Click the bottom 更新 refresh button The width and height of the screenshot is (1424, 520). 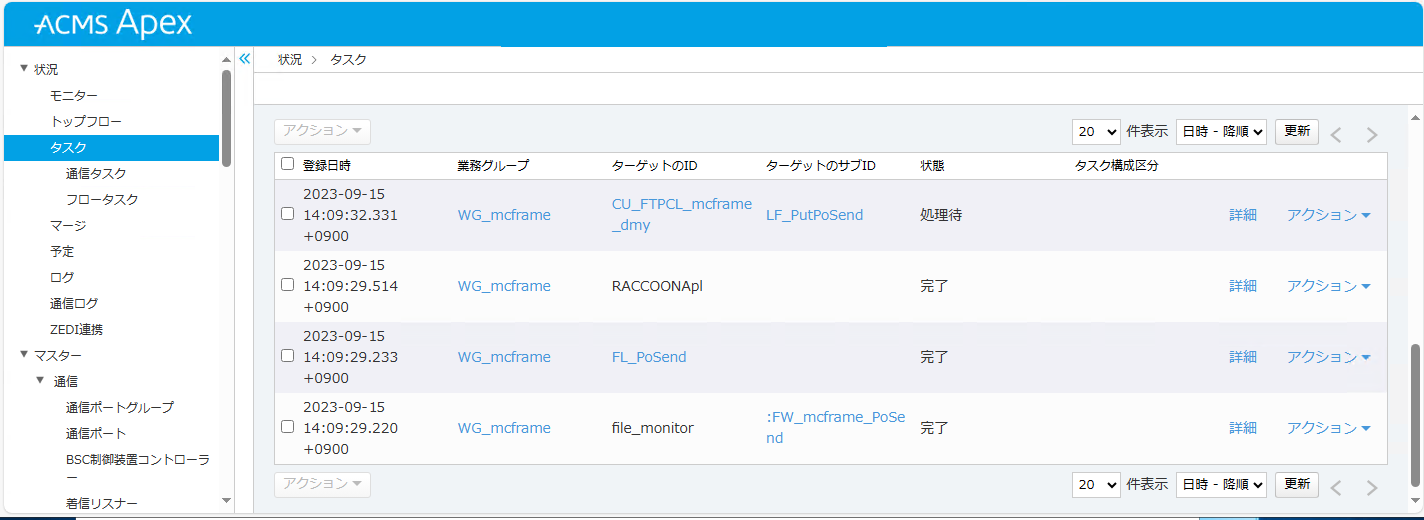tap(1297, 484)
